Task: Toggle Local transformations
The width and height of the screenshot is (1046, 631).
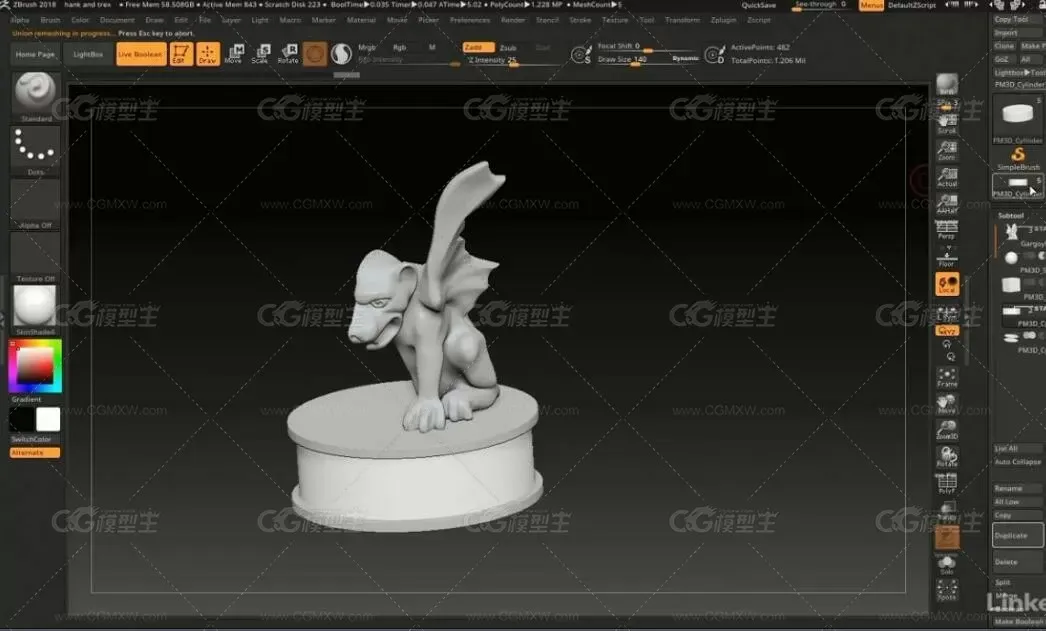Action: click(x=947, y=283)
